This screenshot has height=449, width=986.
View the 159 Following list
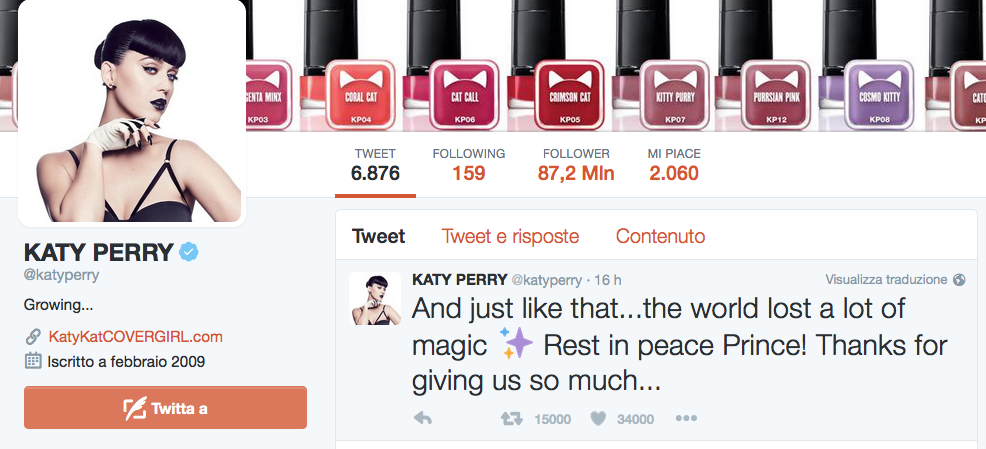tap(468, 165)
